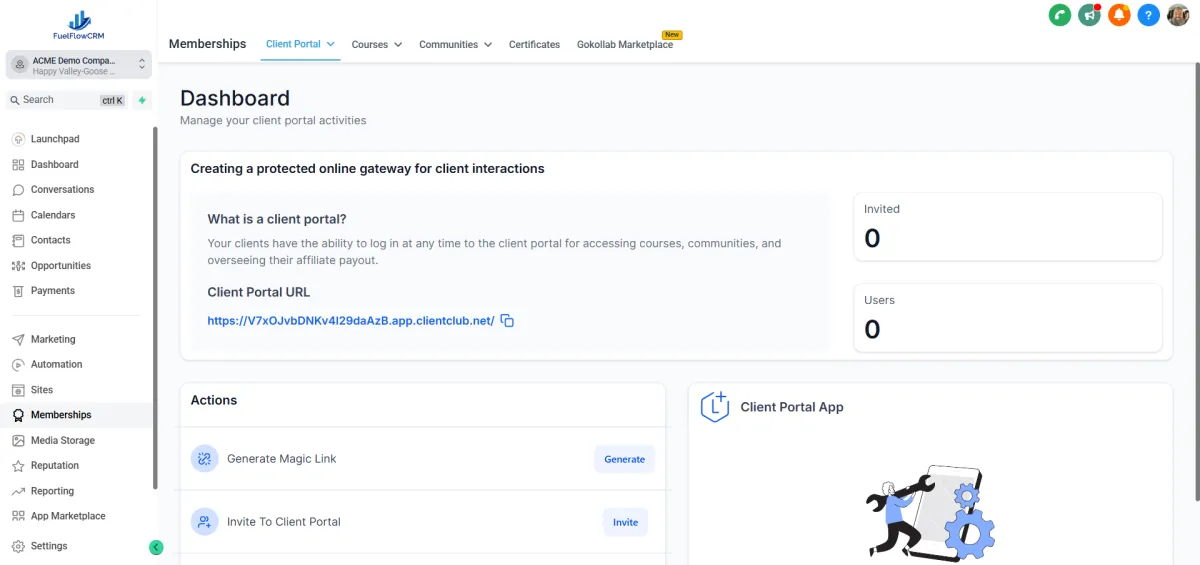Open the megaphone announcements icon
This screenshot has width=1200, height=565.
pos(1089,15)
